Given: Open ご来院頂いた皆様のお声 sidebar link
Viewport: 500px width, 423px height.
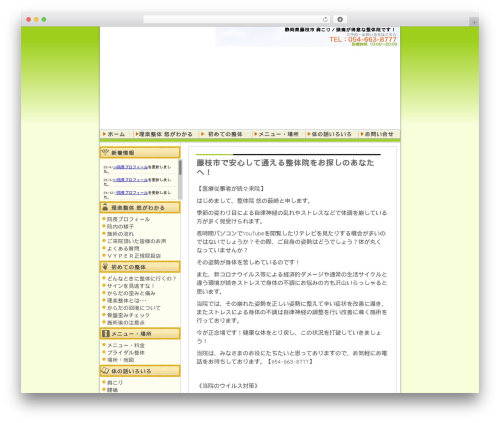Looking at the screenshot, I should click(x=137, y=241).
